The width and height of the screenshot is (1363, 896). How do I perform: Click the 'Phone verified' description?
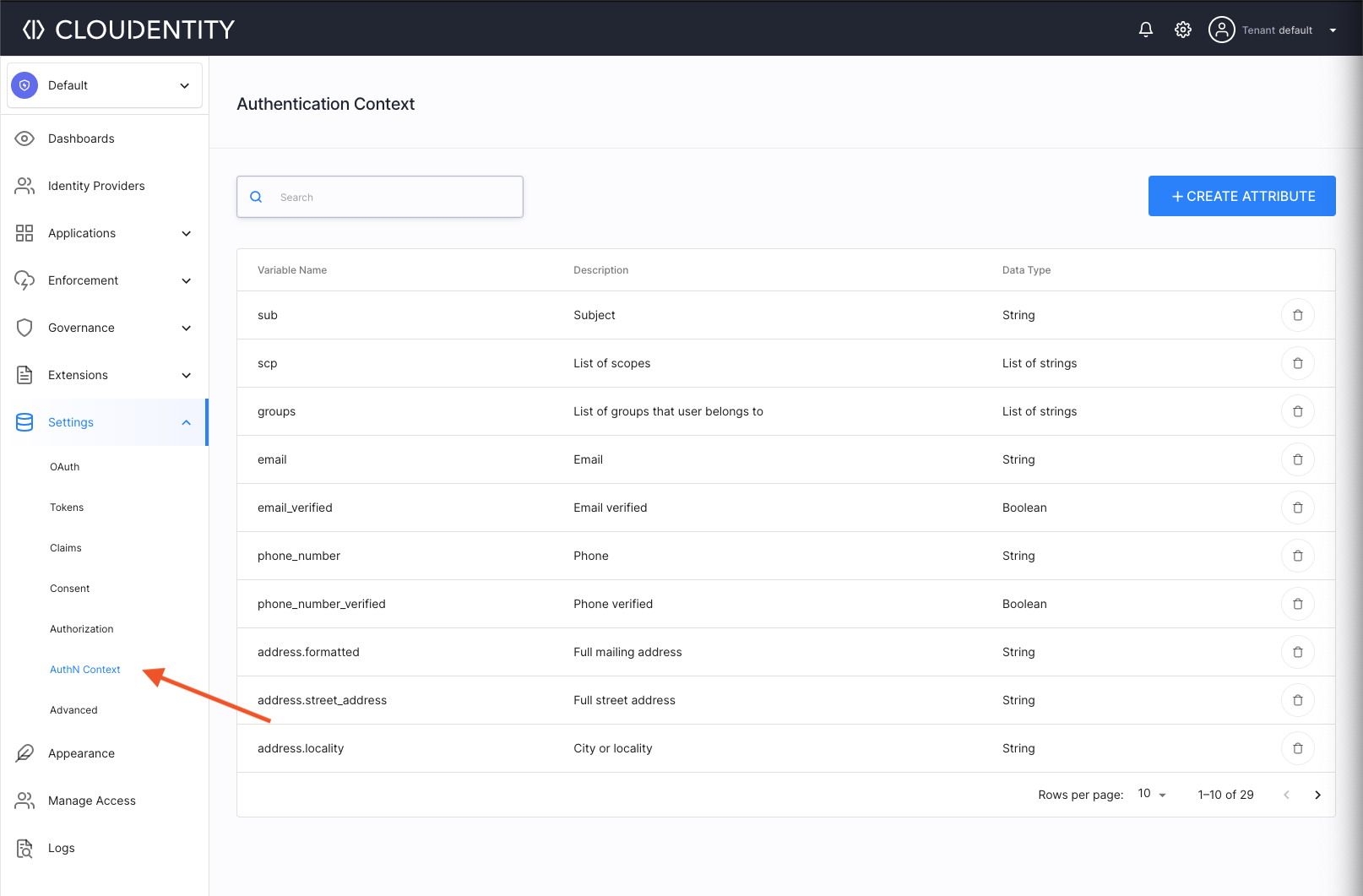(613, 604)
